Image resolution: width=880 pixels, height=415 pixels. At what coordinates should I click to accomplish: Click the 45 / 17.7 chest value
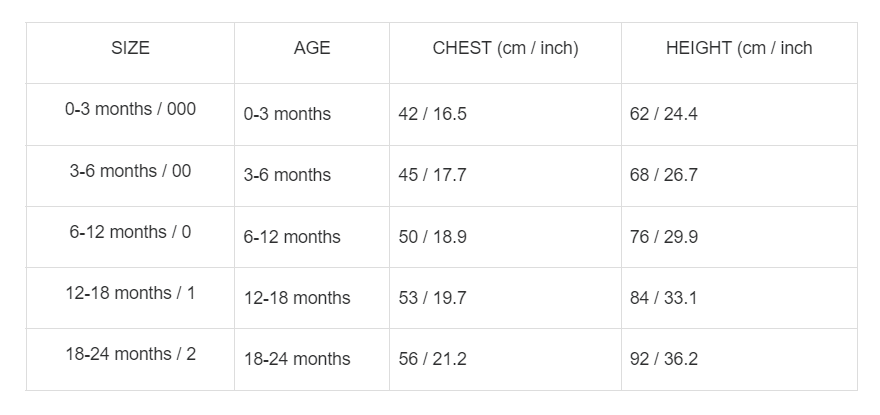pos(432,175)
